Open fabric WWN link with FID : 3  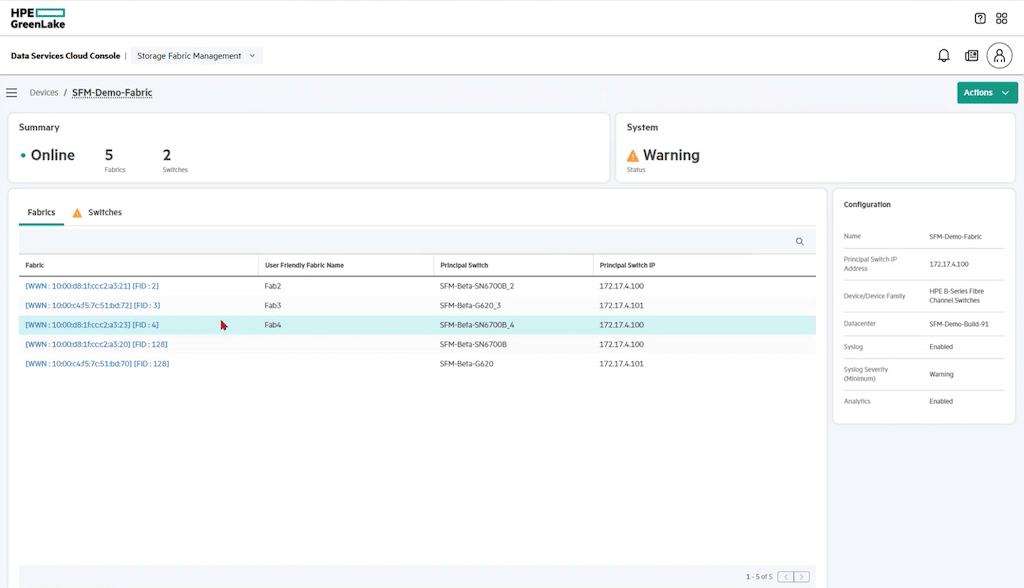(92, 305)
